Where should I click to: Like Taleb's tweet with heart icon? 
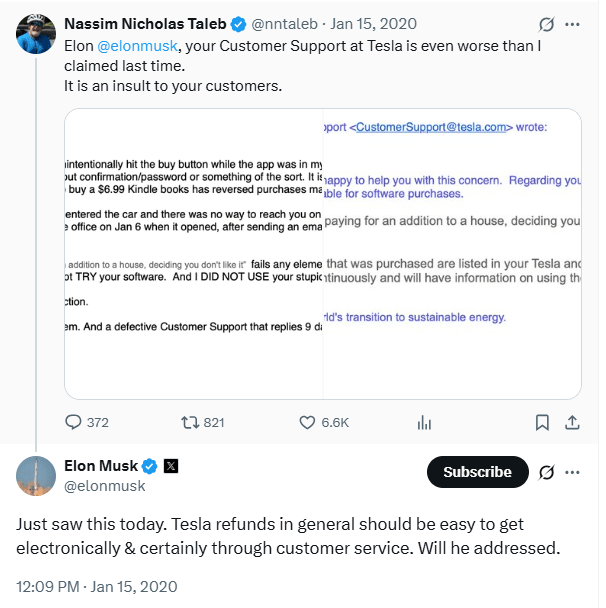pyautogui.click(x=308, y=422)
